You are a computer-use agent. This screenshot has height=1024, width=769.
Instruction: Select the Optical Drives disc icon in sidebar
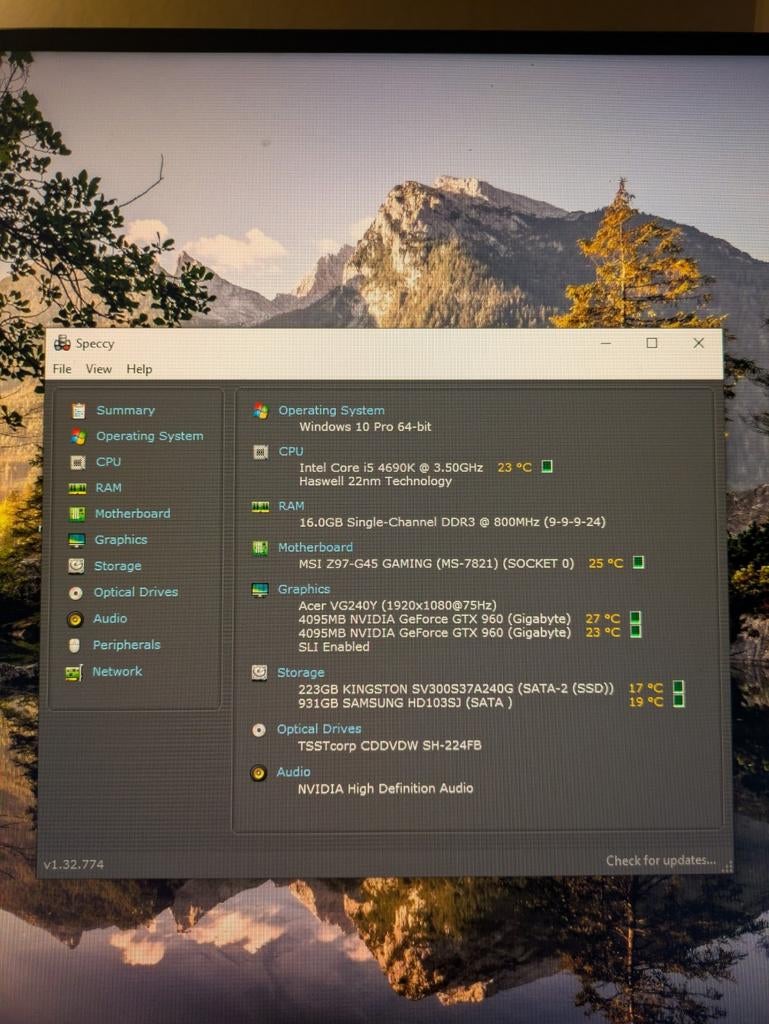pyautogui.click(x=76, y=592)
